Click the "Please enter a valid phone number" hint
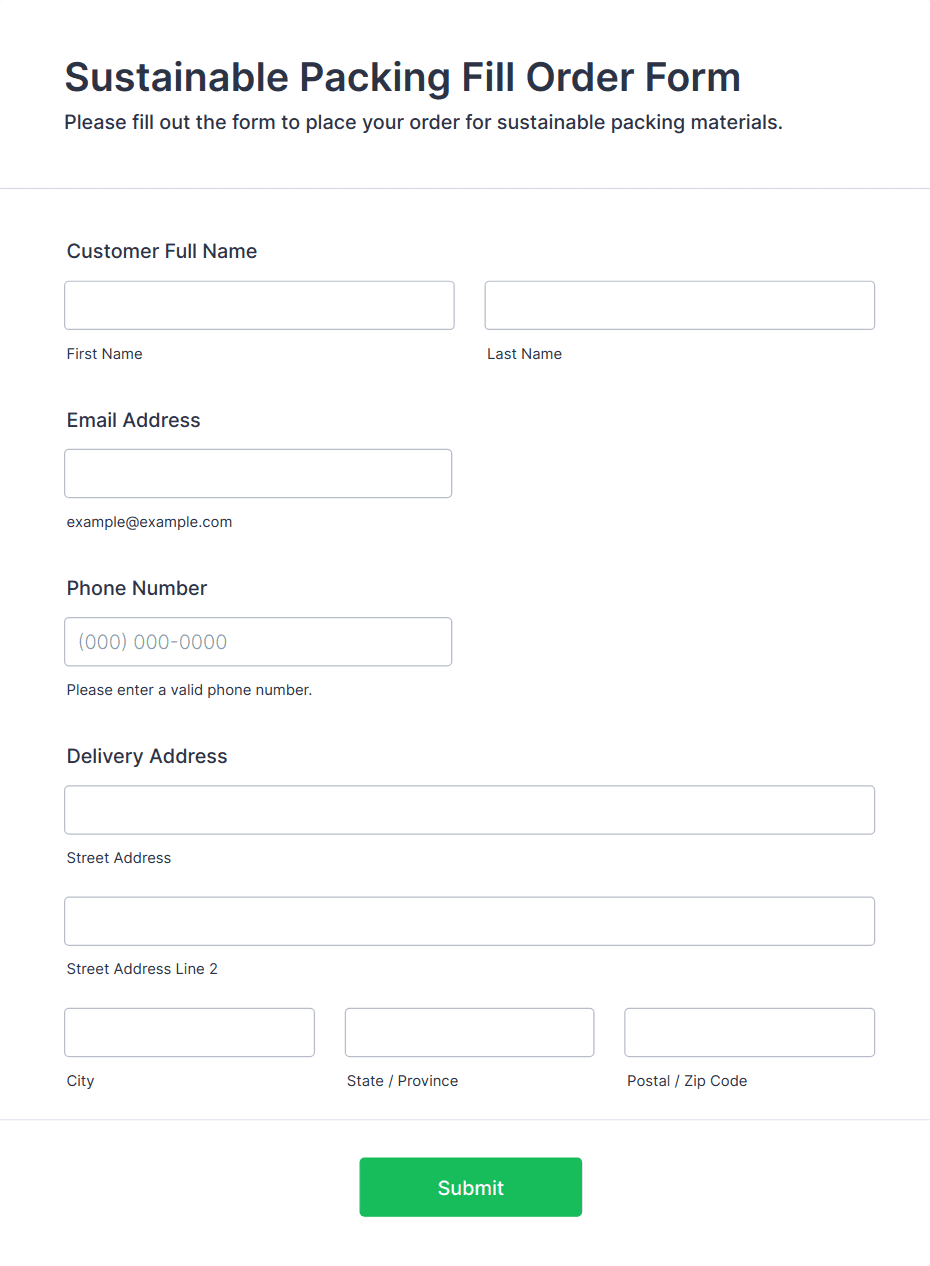The height and width of the screenshot is (1266, 930). click(x=189, y=690)
